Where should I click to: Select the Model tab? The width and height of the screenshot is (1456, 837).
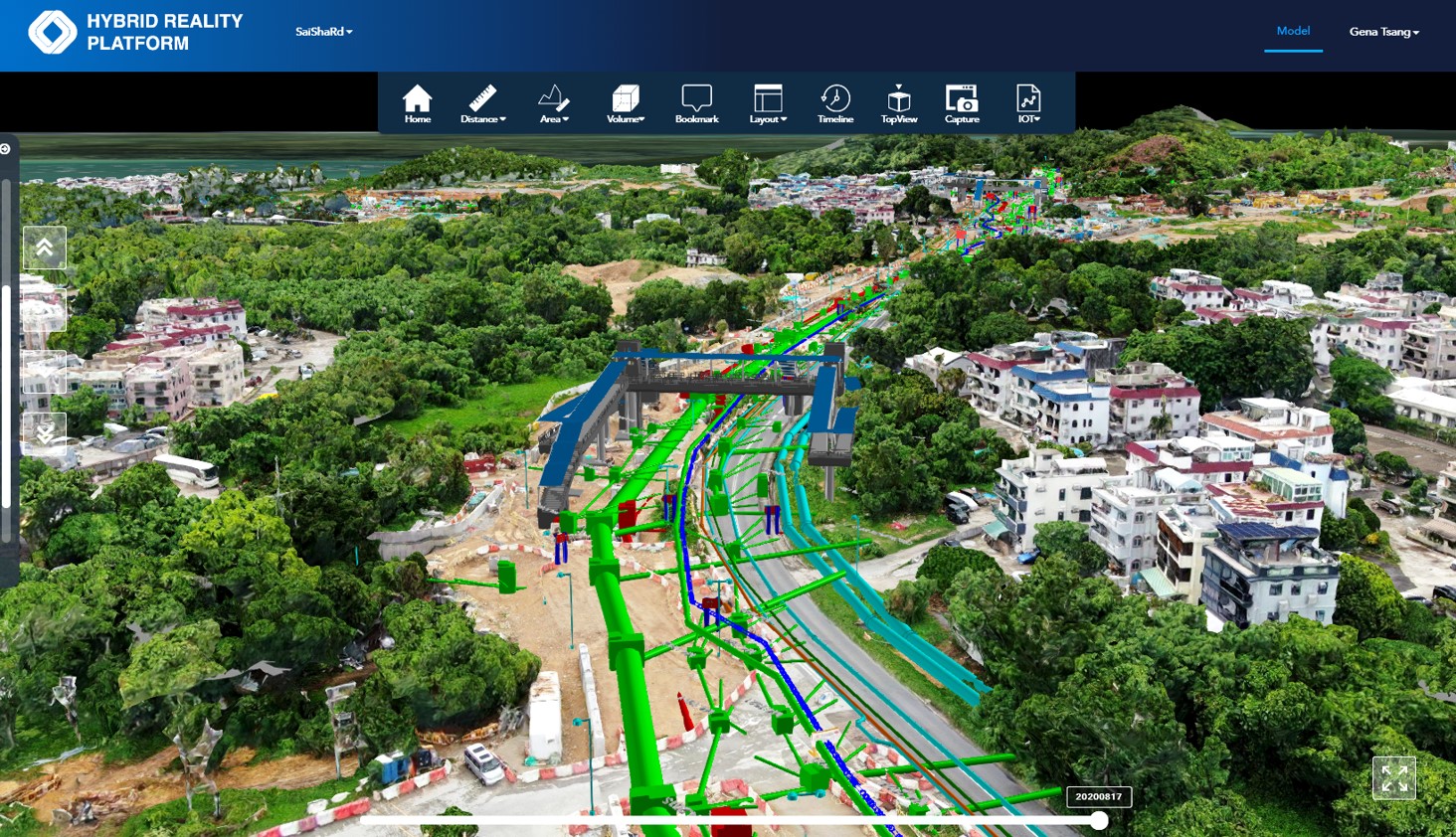point(1293,31)
